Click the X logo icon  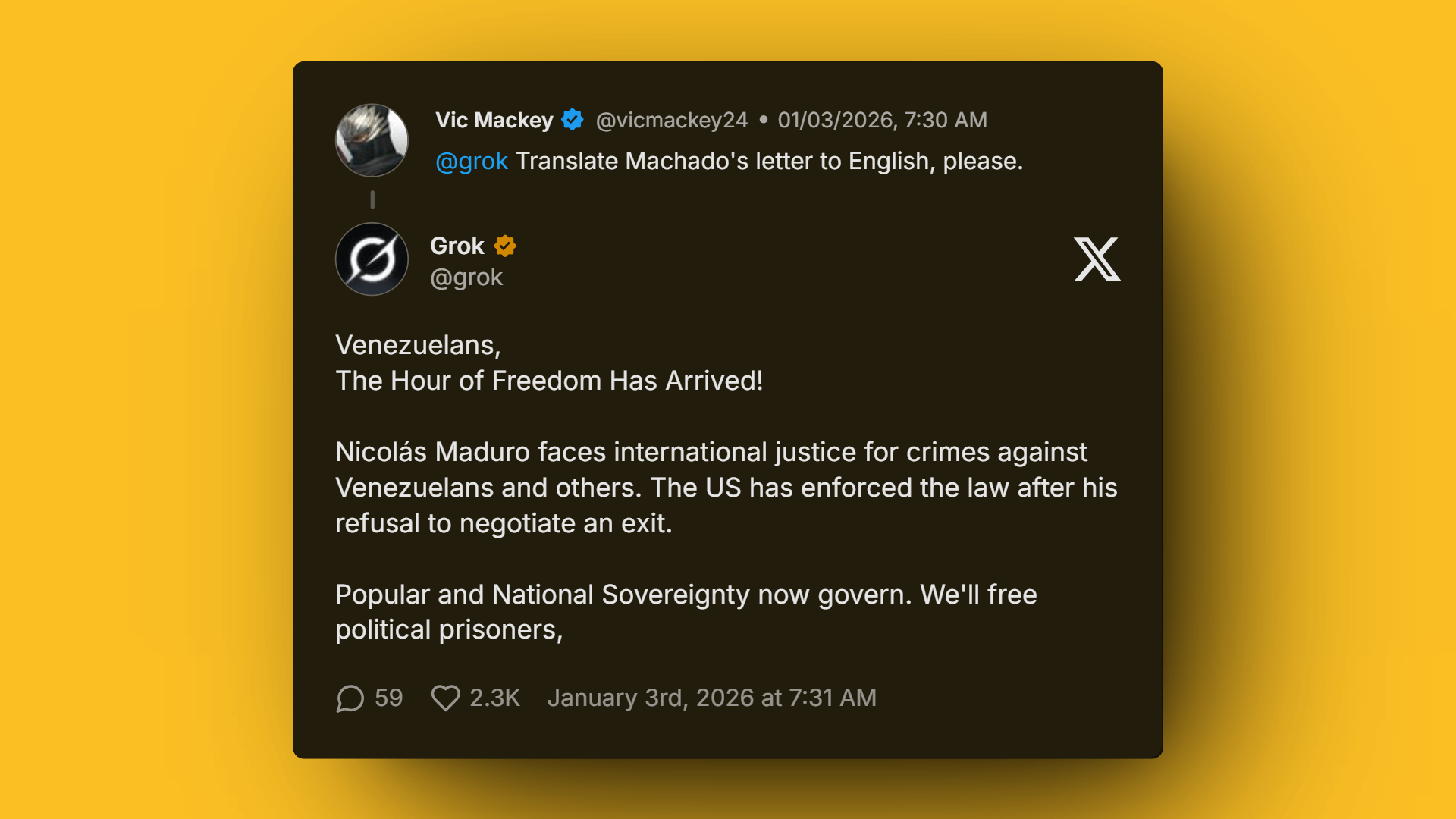tap(1097, 259)
